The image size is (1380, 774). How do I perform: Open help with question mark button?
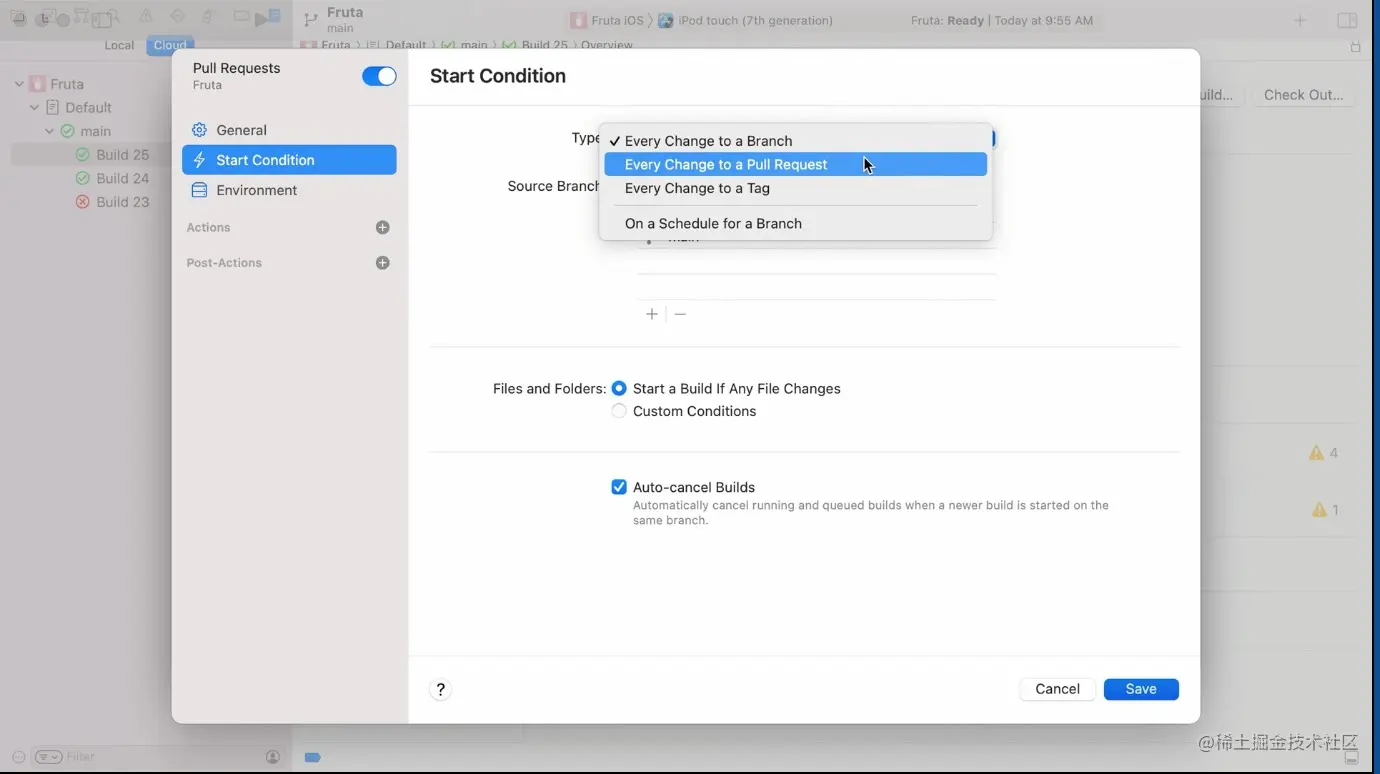[440, 689]
